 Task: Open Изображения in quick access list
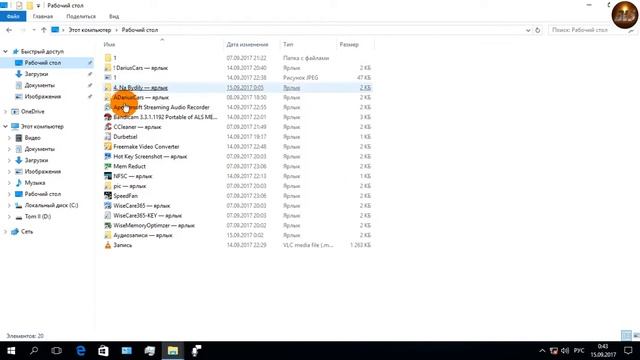point(42,96)
